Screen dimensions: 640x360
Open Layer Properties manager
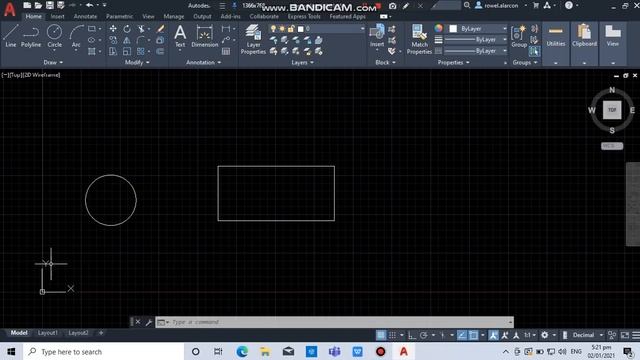253,39
